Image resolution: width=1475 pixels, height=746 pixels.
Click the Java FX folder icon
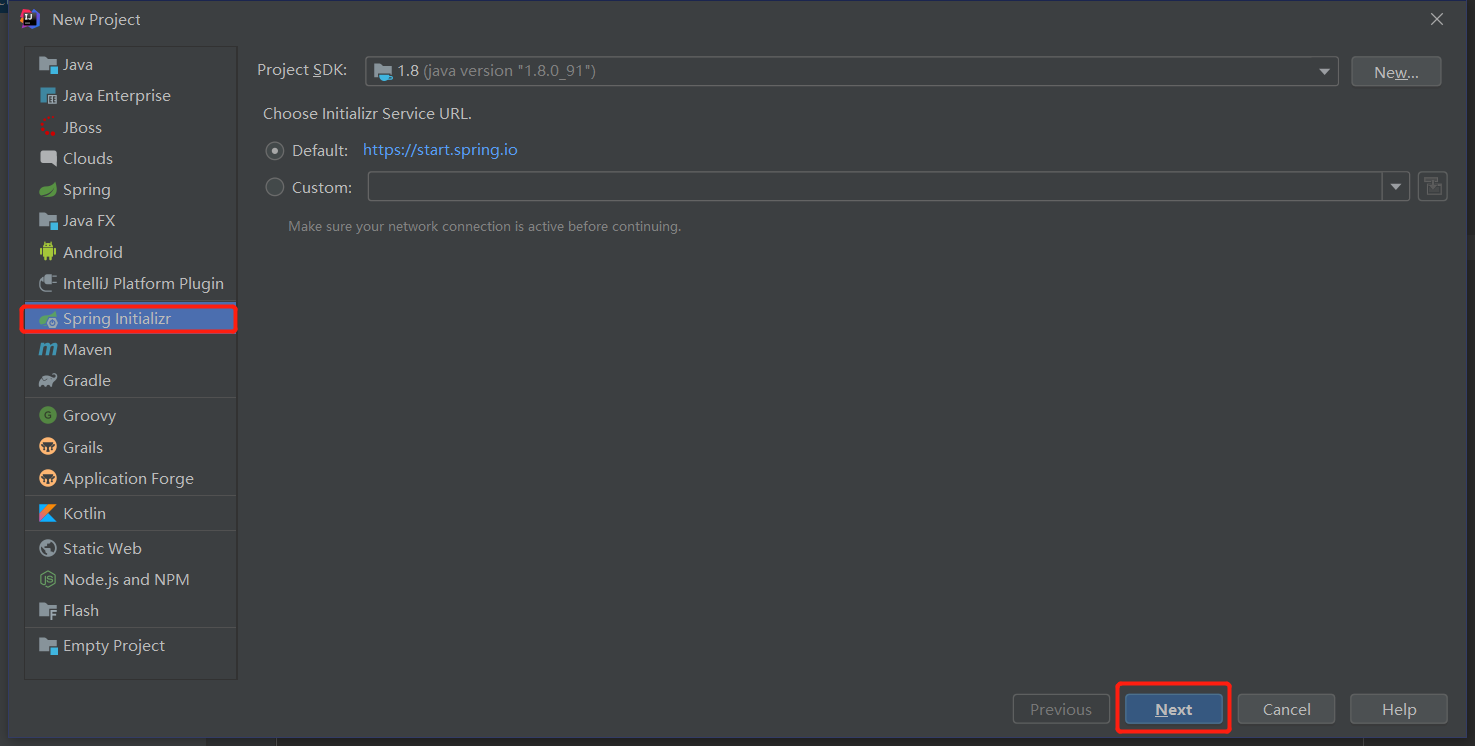click(x=48, y=221)
